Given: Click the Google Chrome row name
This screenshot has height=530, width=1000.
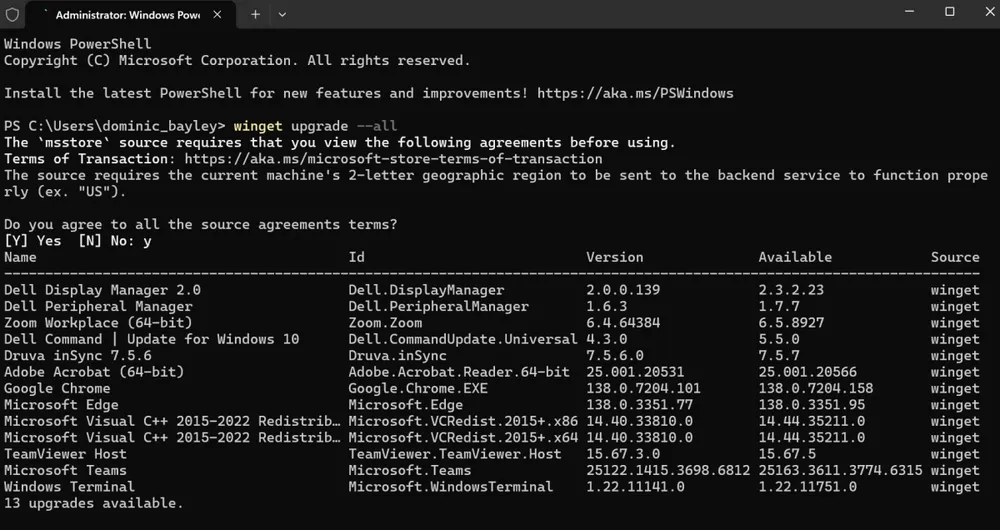Looking at the screenshot, I should pyautogui.click(x=57, y=388).
